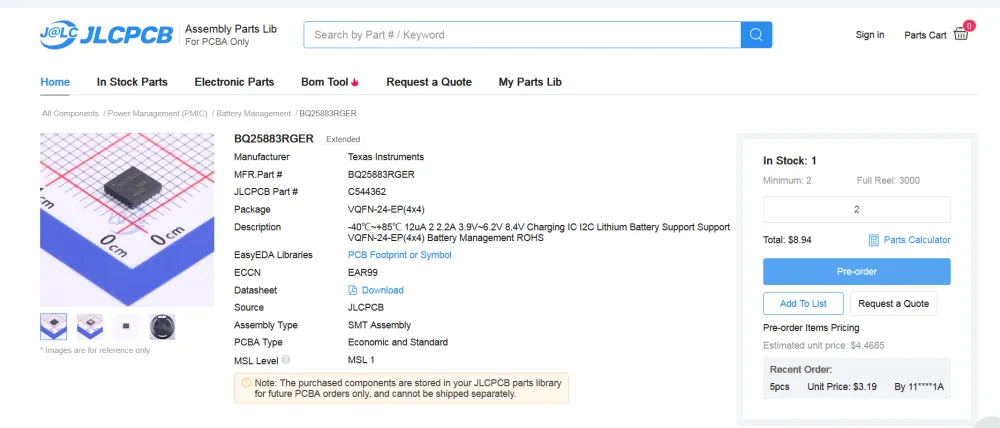This screenshot has height=428, width=1000.
Task: Click the Battery Management breadcrumb
Action: coord(253,114)
